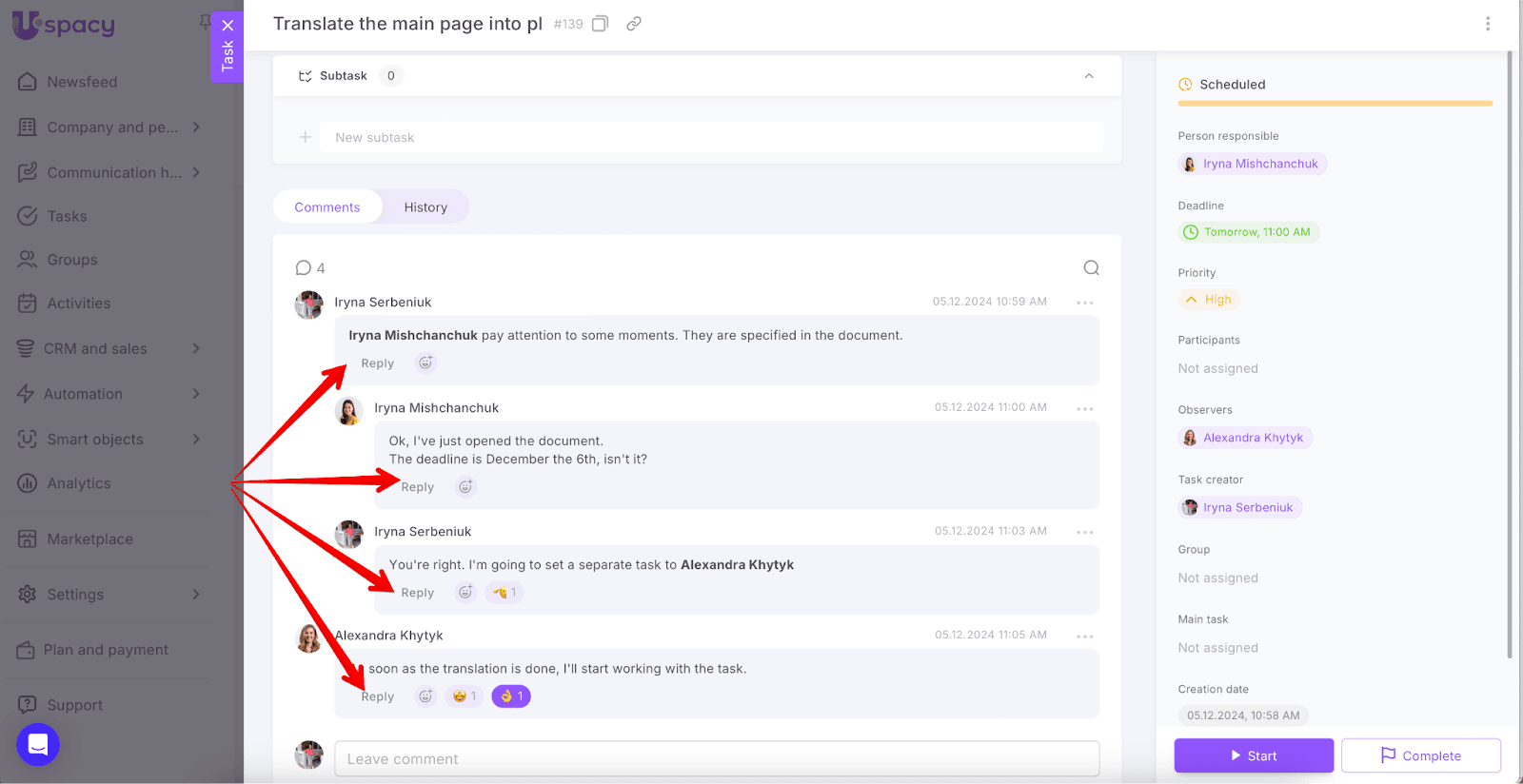The height and width of the screenshot is (784, 1523).
Task: Toggle the pointing-hand reaction on Iryna's comment
Action: 504,593
